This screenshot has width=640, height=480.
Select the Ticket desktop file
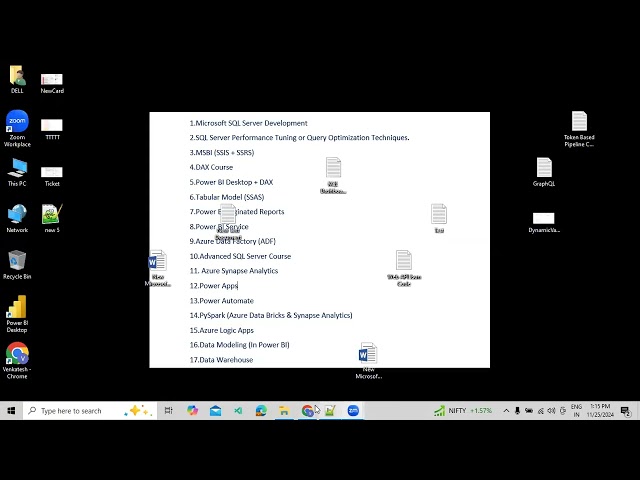(52, 176)
